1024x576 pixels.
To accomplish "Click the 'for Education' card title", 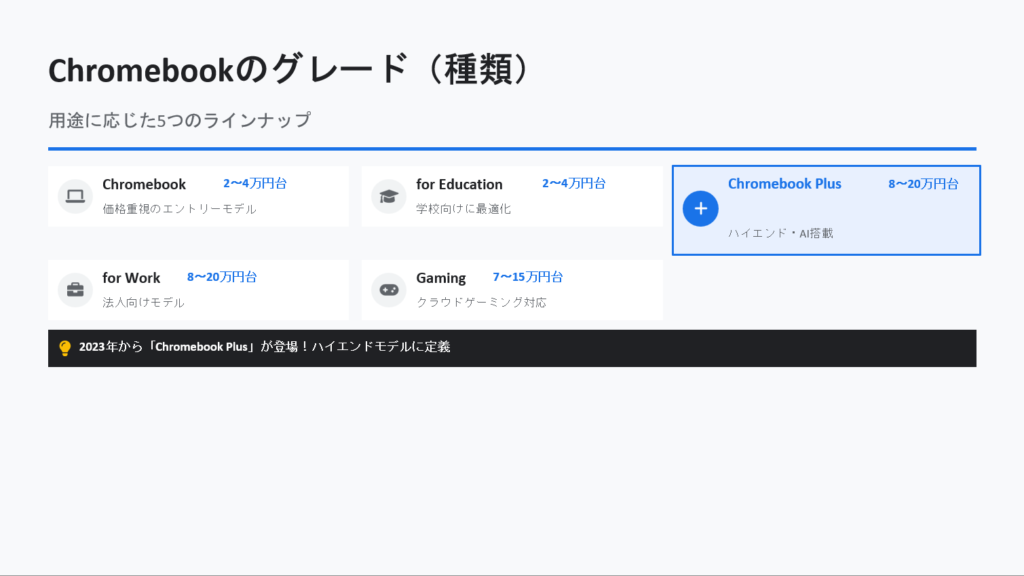I will [459, 184].
